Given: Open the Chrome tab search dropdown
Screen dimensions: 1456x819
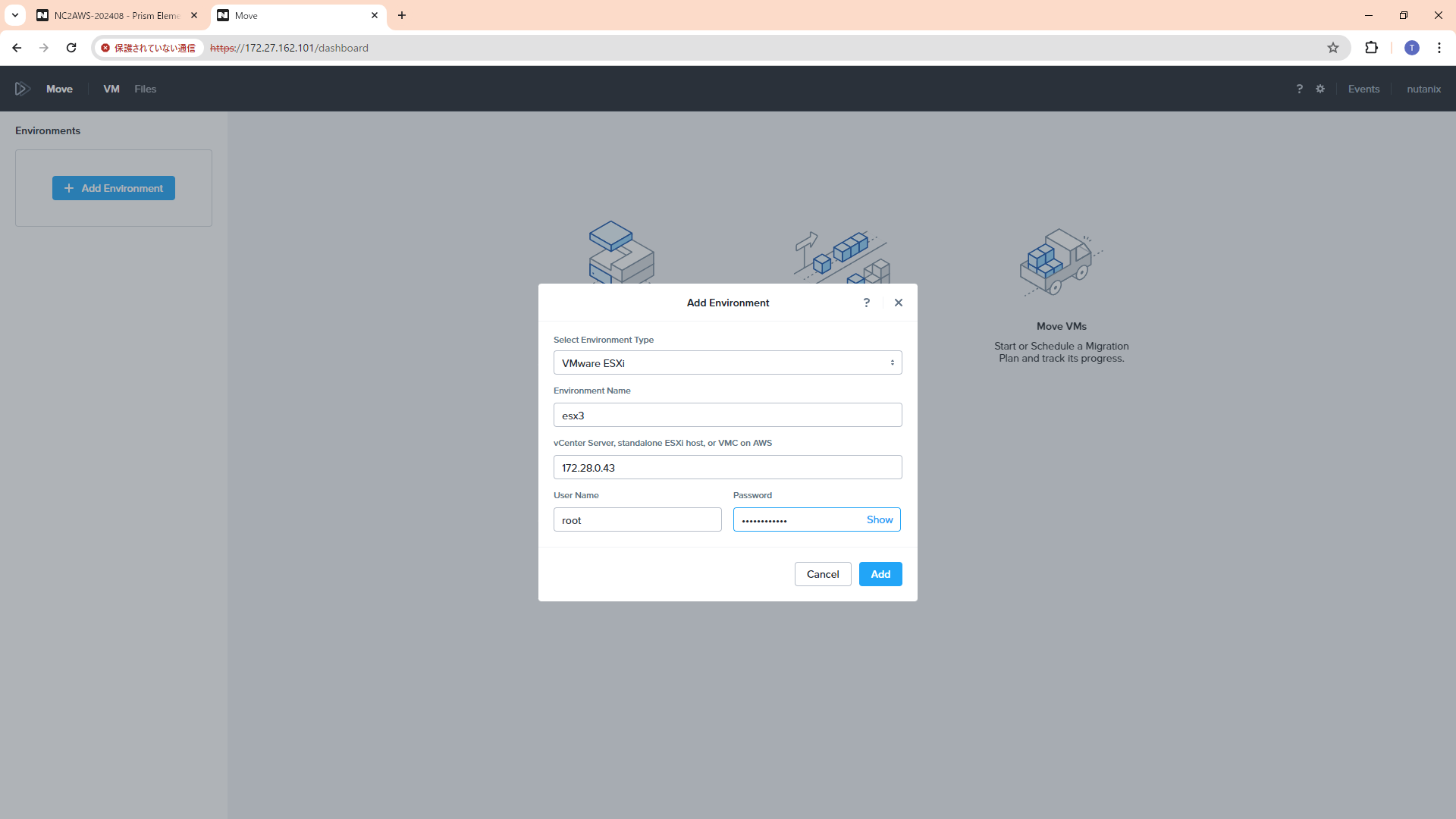Looking at the screenshot, I should [x=14, y=15].
